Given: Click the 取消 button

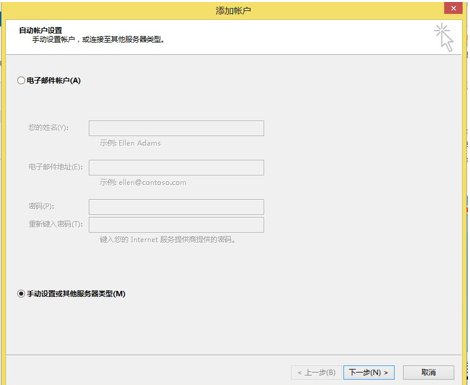Looking at the screenshot, I should tap(428, 372).
